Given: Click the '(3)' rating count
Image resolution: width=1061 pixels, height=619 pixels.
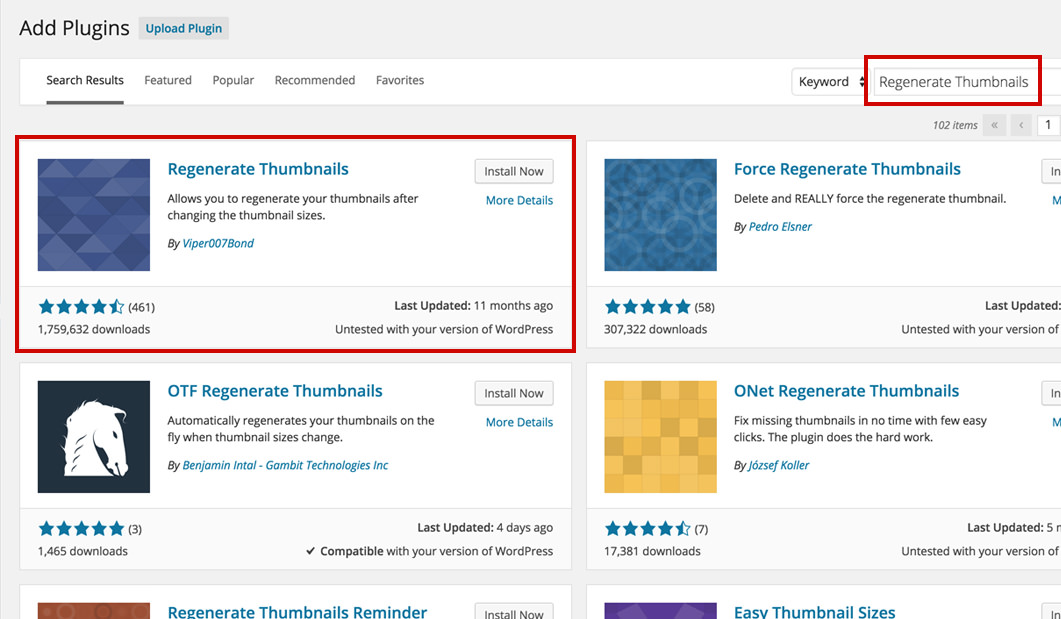Looking at the screenshot, I should point(135,529).
